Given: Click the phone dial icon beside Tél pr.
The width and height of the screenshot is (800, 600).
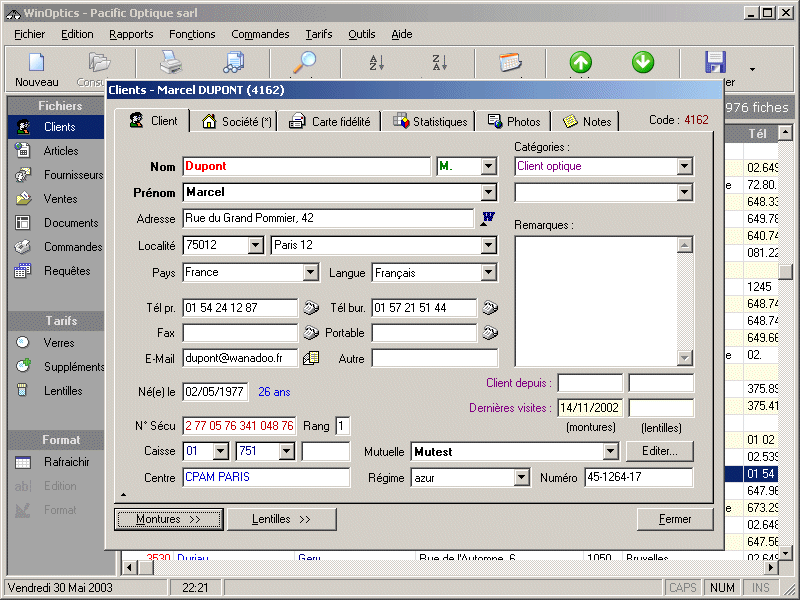Looking at the screenshot, I should (x=311, y=308).
